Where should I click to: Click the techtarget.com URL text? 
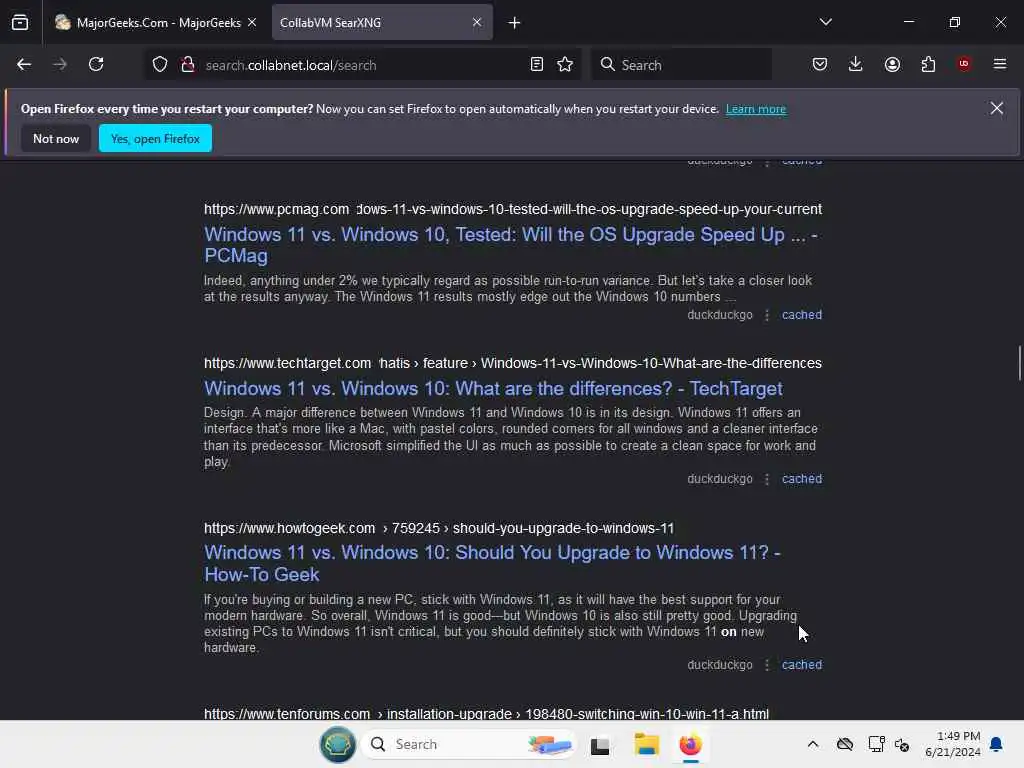coord(513,363)
